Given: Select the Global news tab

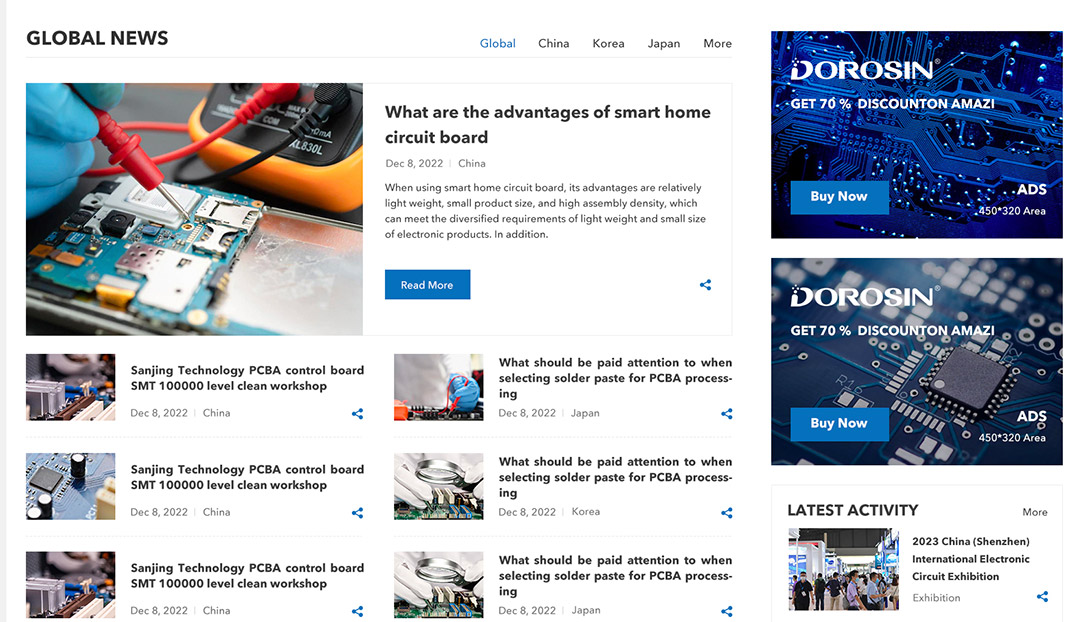Looking at the screenshot, I should 497,44.
